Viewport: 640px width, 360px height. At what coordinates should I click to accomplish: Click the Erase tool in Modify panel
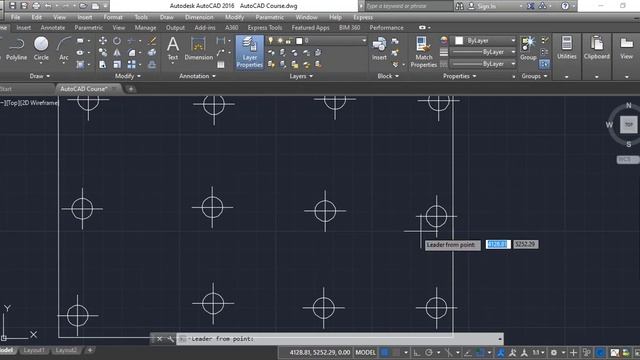click(152, 40)
